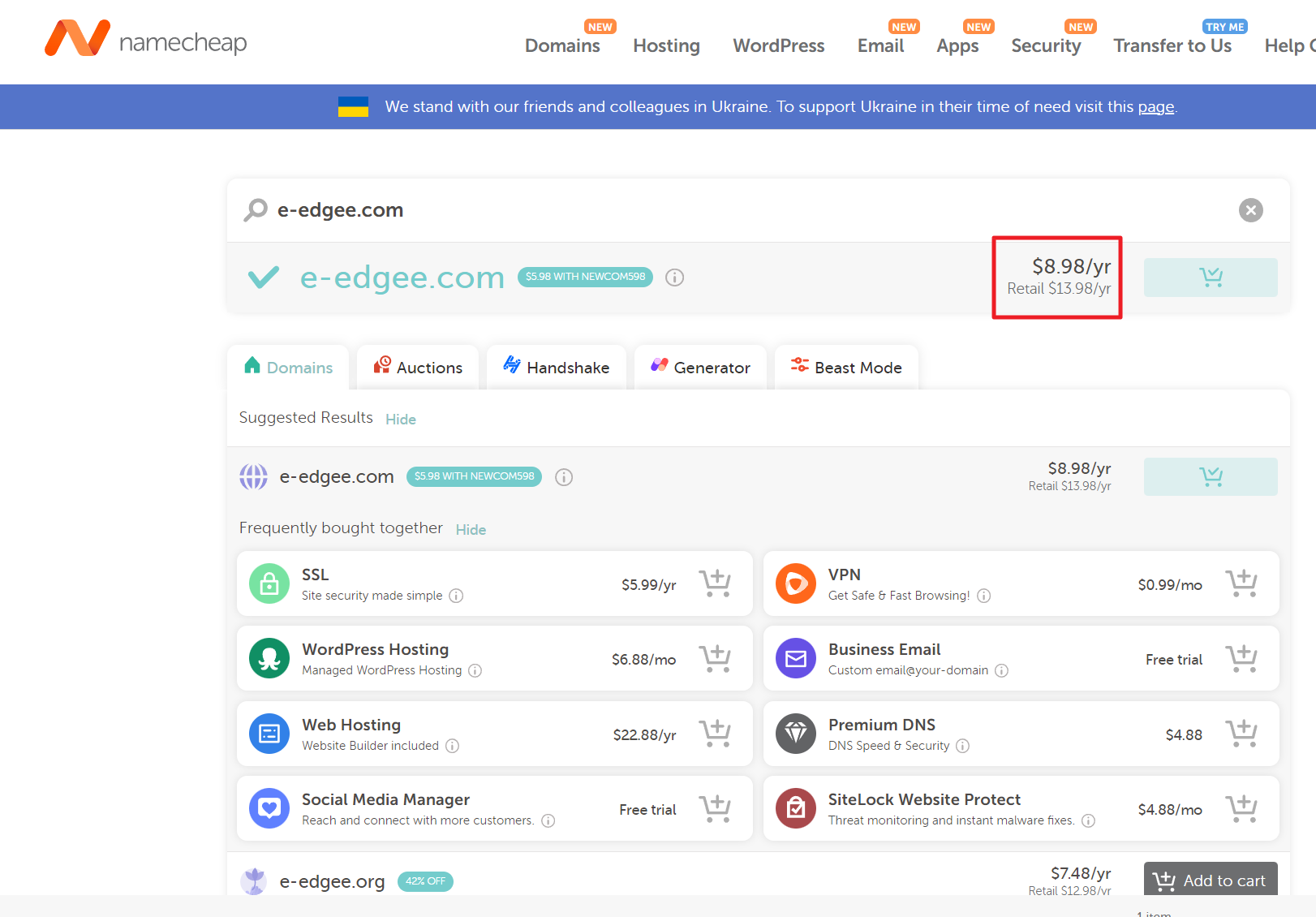Add Social Media Manager to cart
Image resolution: width=1316 pixels, height=917 pixels.
tap(716, 808)
